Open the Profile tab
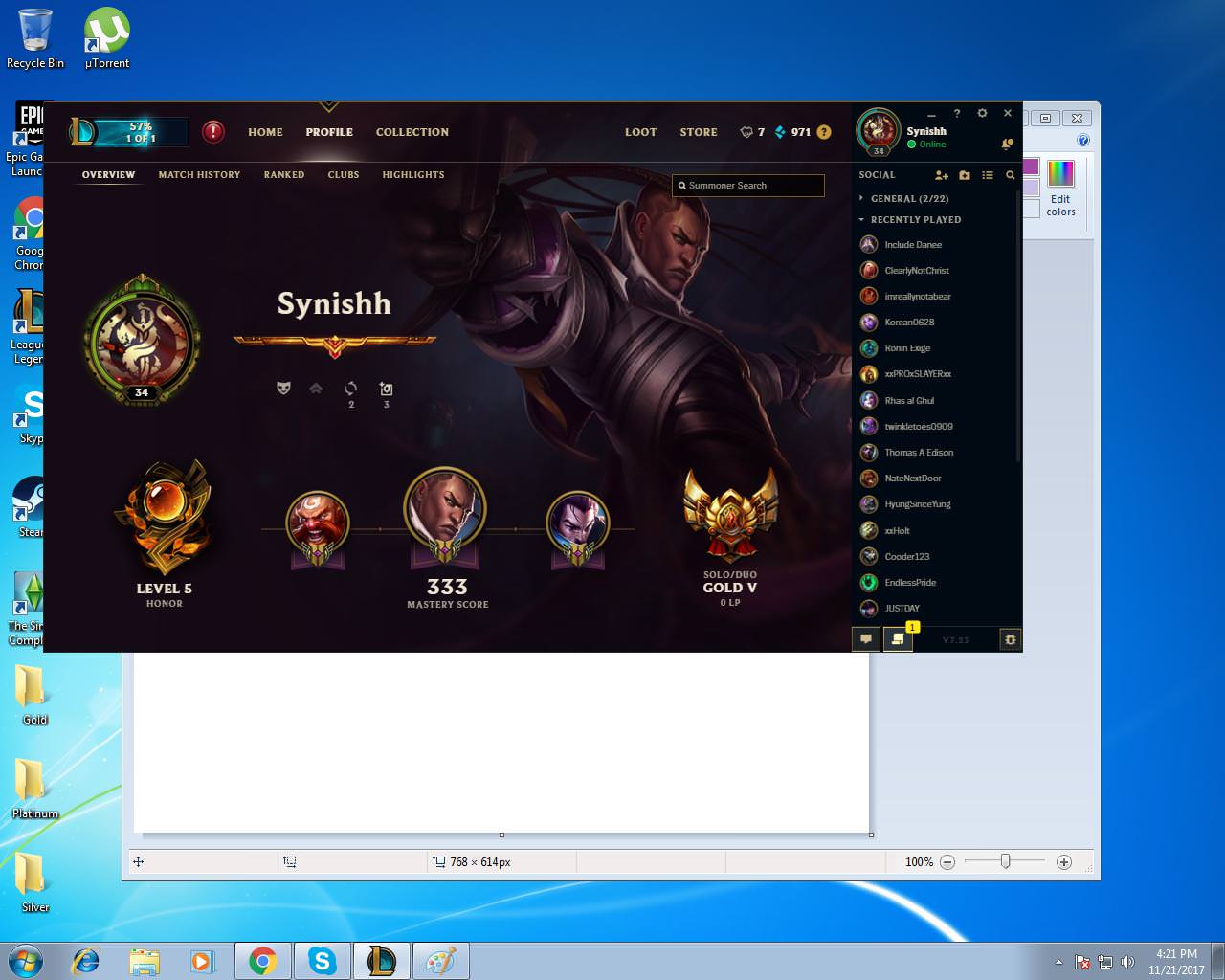This screenshot has width=1225, height=980. [x=329, y=132]
